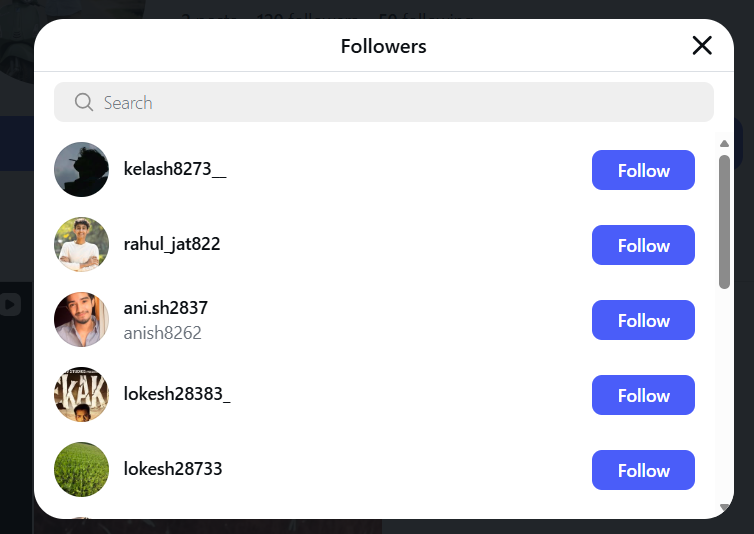Visit kelash8273__ username link
This screenshot has height=534, width=754.
click(x=174, y=169)
